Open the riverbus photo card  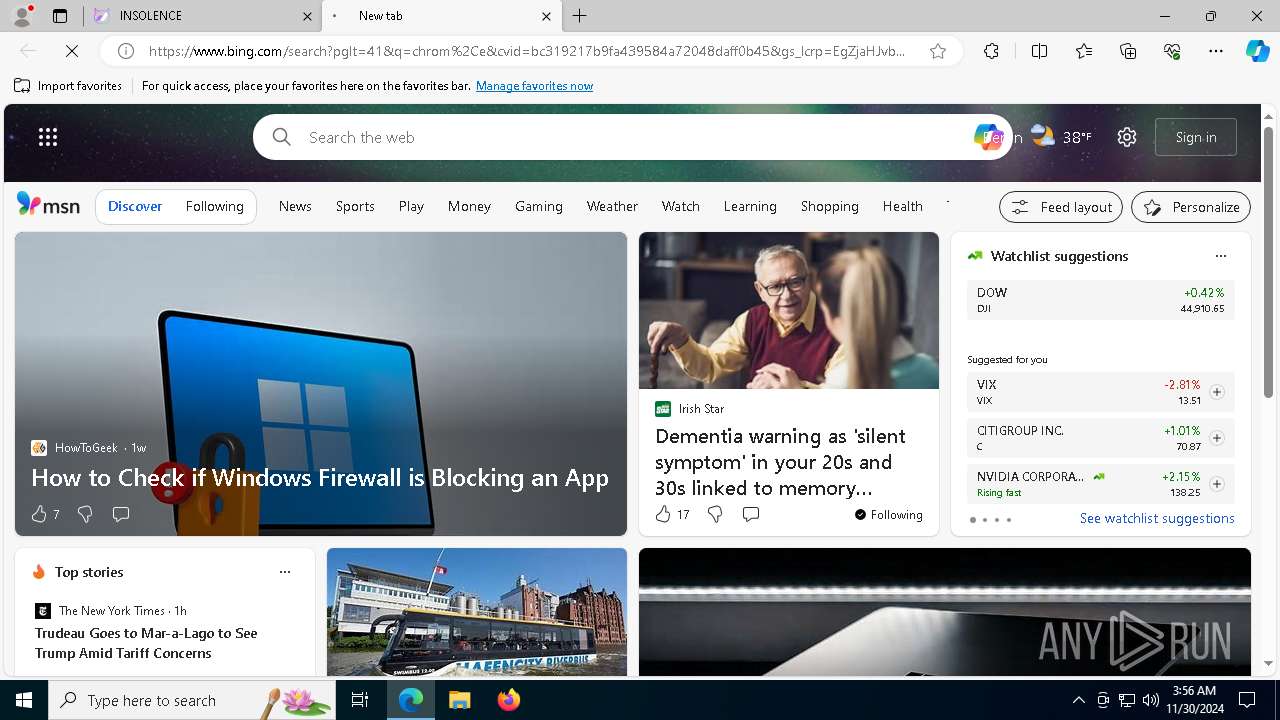click(x=477, y=612)
